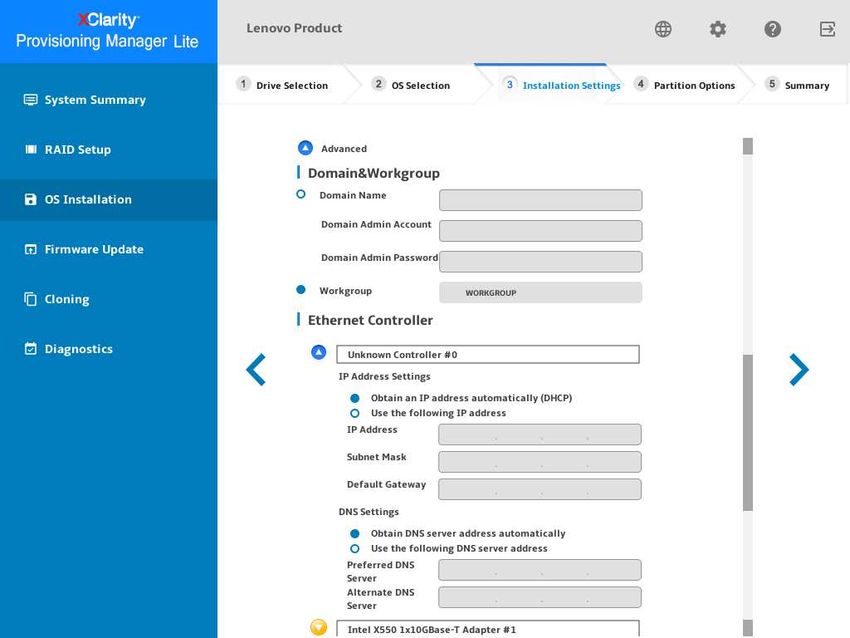
Task: Click the Domain Name input field
Action: [540, 200]
